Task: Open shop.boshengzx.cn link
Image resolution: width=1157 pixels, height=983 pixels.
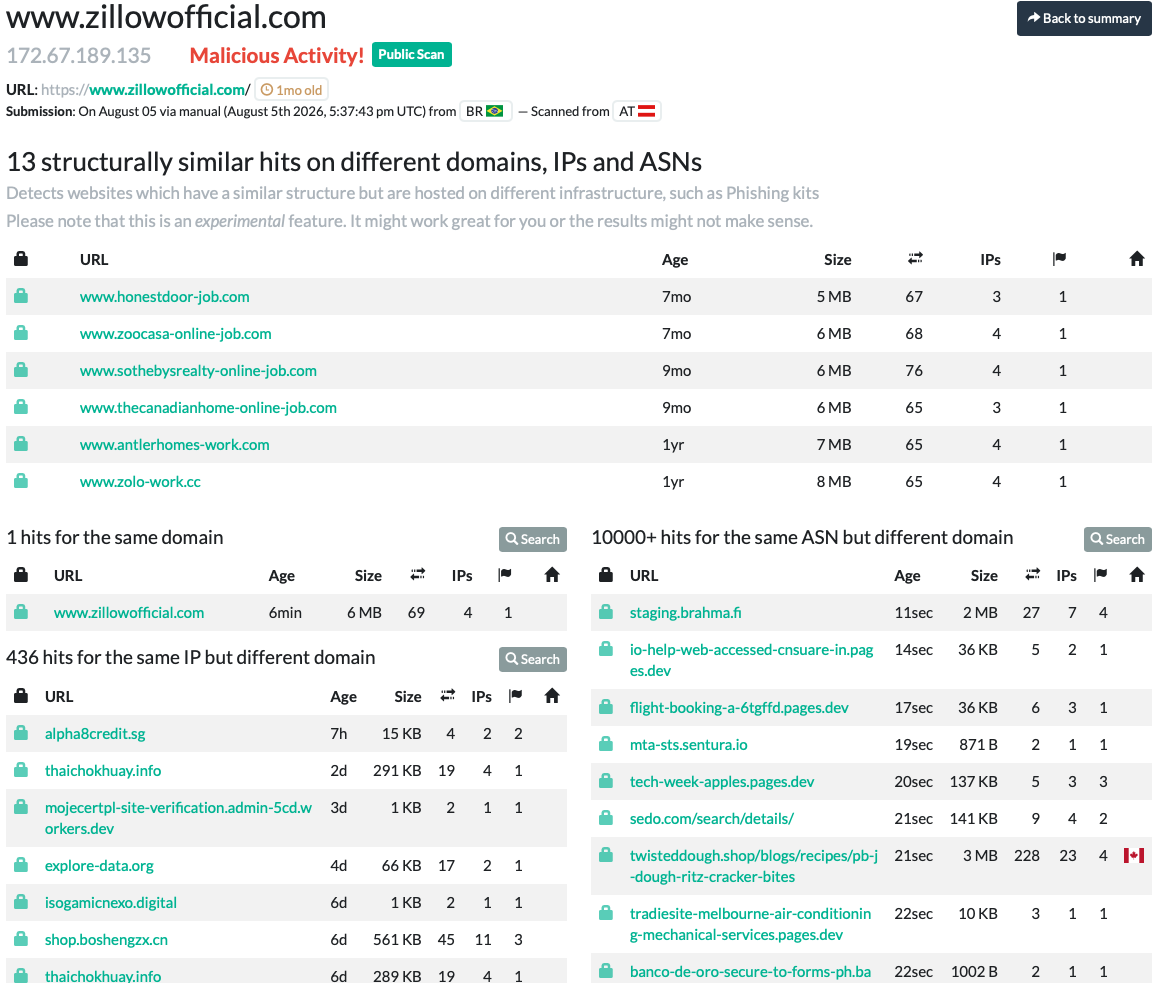Action: [x=106, y=939]
